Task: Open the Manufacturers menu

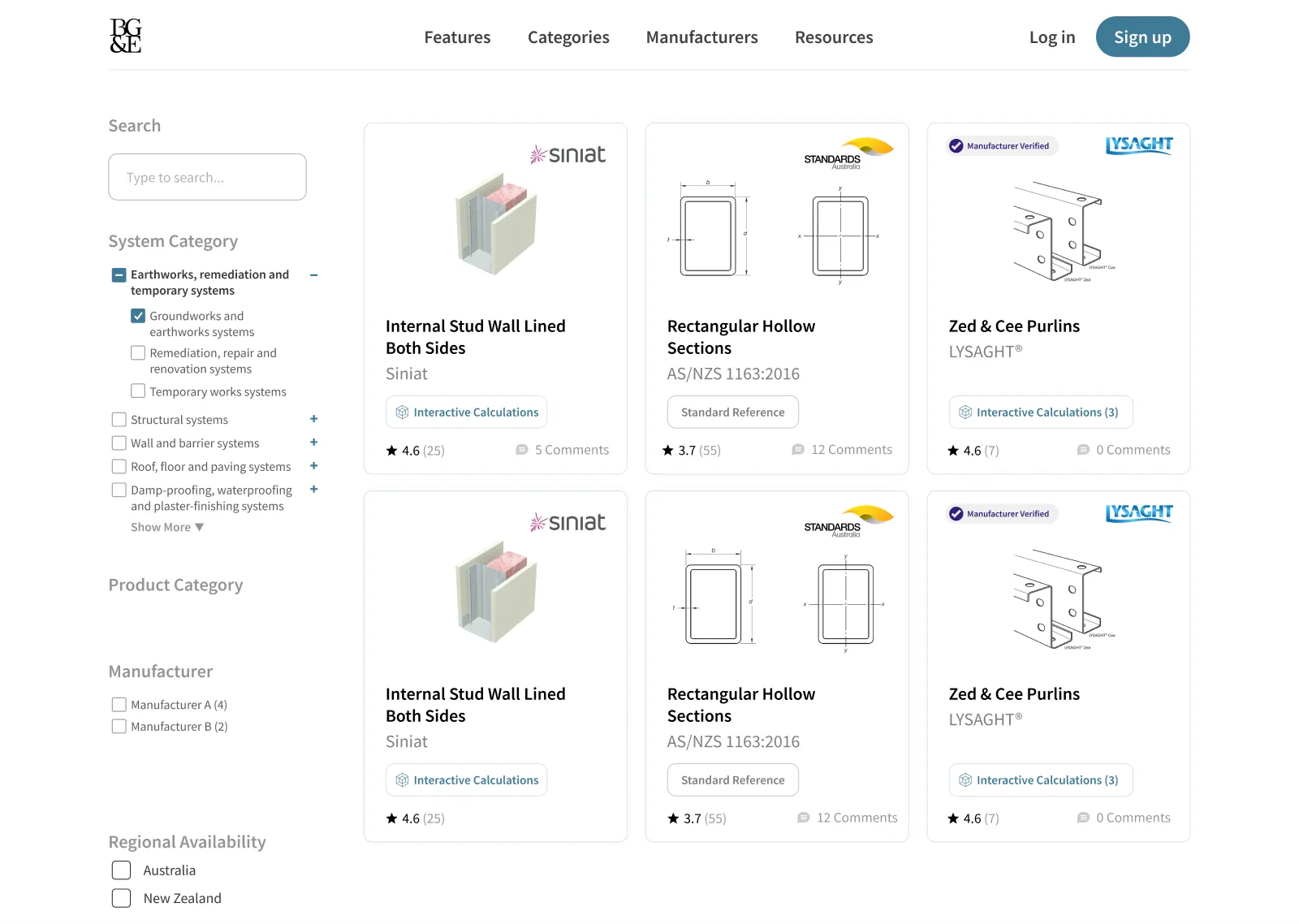Action: (702, 37)
